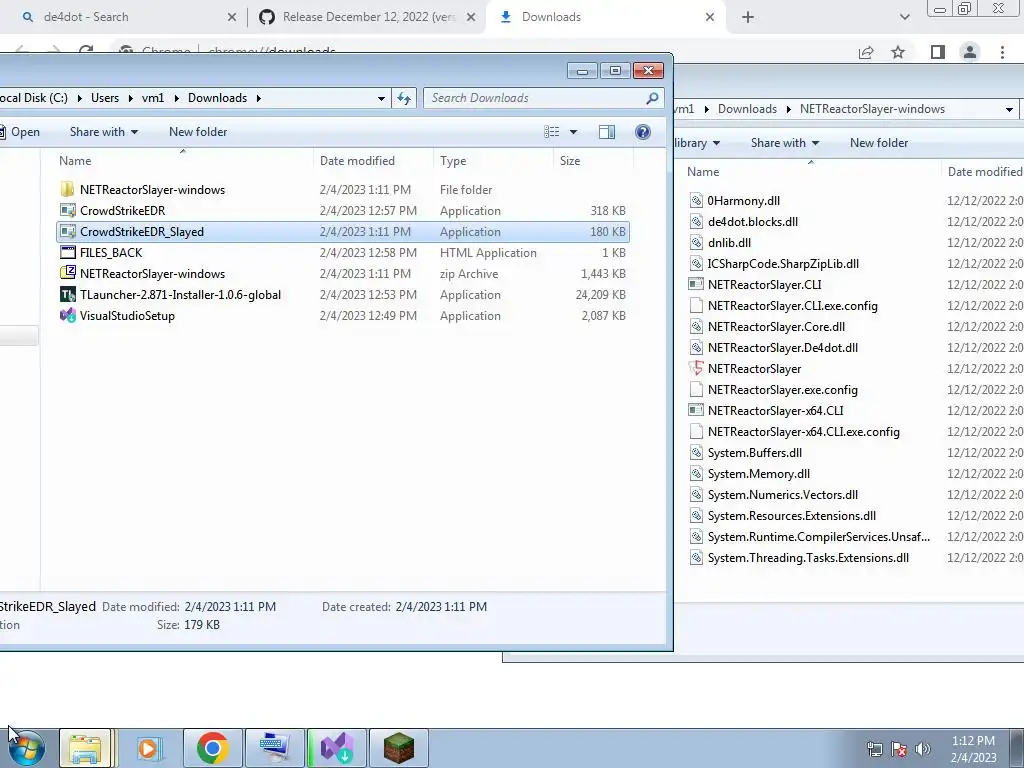Image resolution: width=1024 pixels, height=768 pixels.
Task: Open the library dropdown in NETReactorSlayer window
Action: pos(697,143)
